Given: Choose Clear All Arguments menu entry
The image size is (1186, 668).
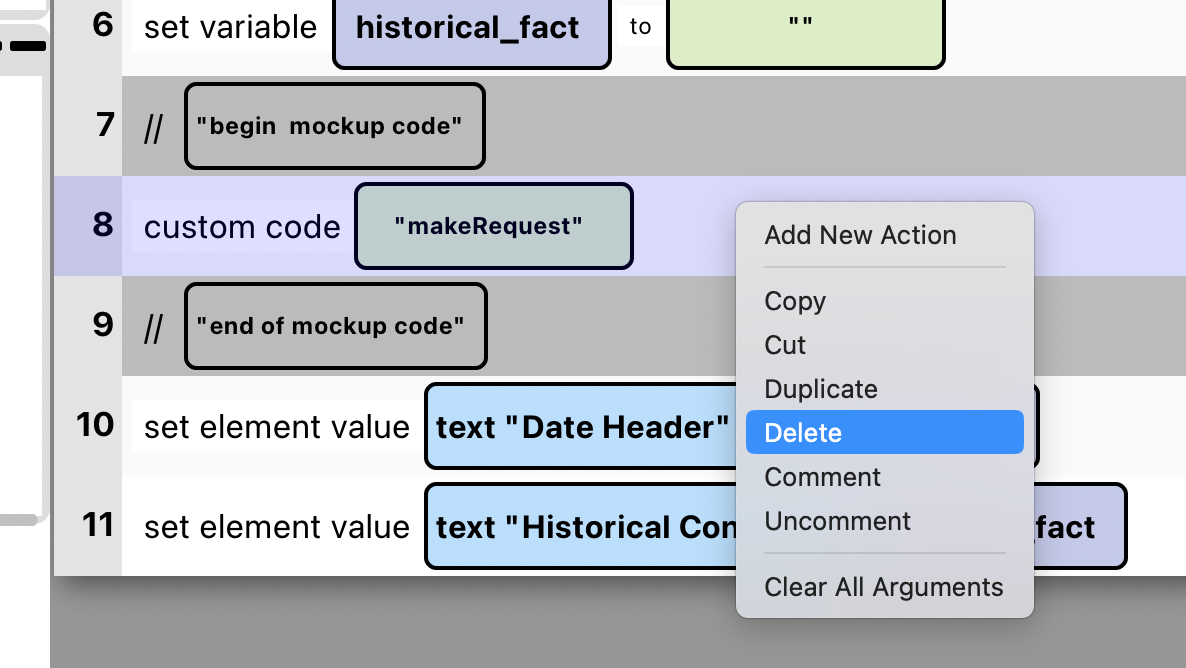Looking at the screenshot, I should tap(884, 587).
